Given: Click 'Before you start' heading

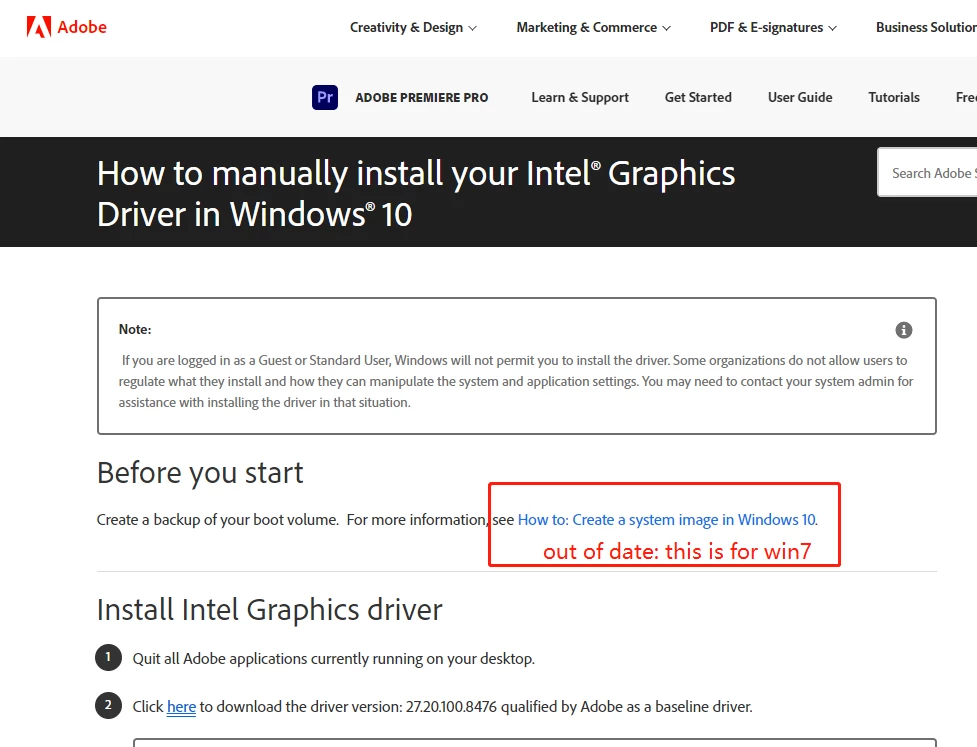Looking at the screenshot, I should 200,473.
